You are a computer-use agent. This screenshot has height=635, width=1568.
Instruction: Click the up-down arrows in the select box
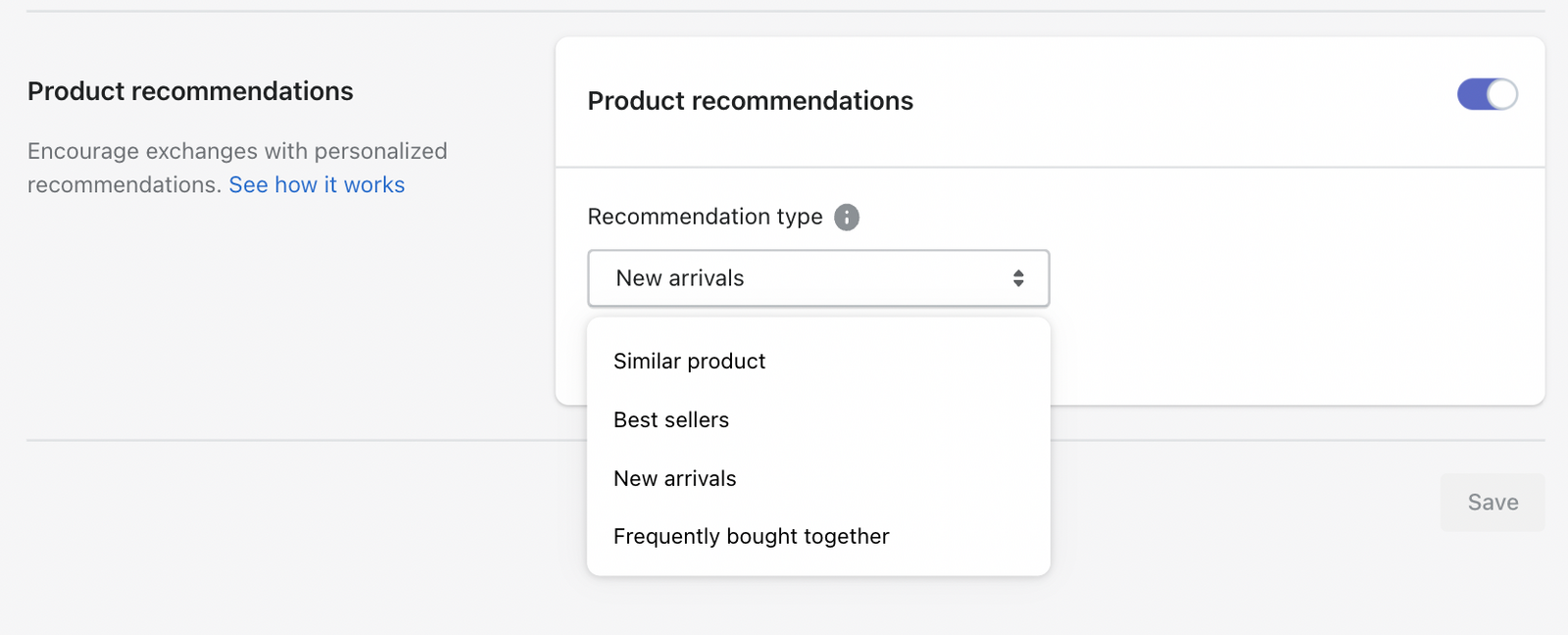(x=1018, y=278)
